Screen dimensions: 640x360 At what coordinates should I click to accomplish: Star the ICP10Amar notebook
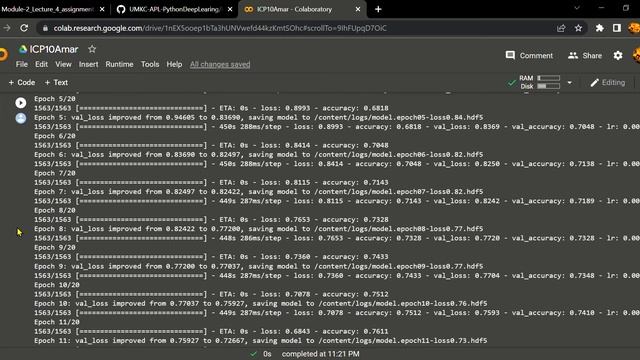(92, 49)
